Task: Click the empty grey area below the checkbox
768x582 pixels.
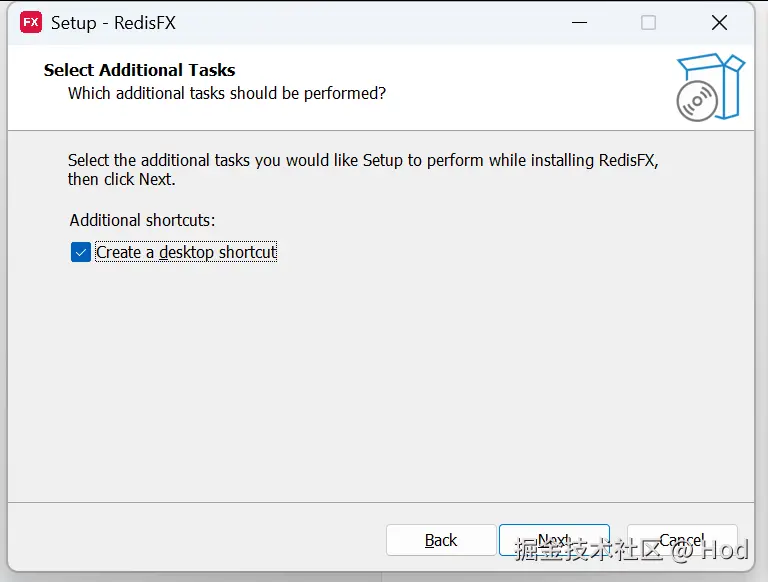Action: click(x=380, y=380)
